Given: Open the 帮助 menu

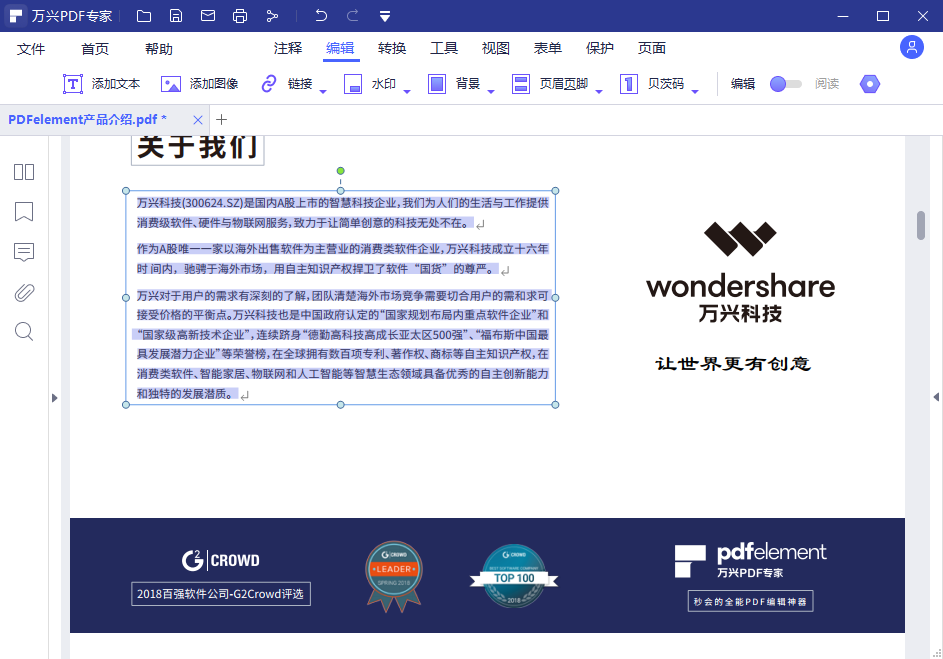Looking at the screenshot, I should (159, 49).
